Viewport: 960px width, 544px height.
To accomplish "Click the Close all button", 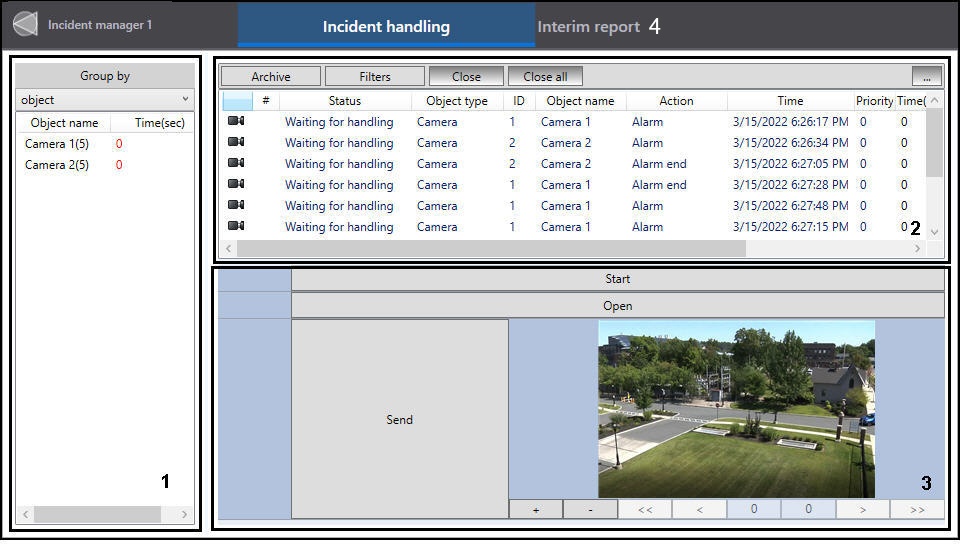I will [545, 76].
